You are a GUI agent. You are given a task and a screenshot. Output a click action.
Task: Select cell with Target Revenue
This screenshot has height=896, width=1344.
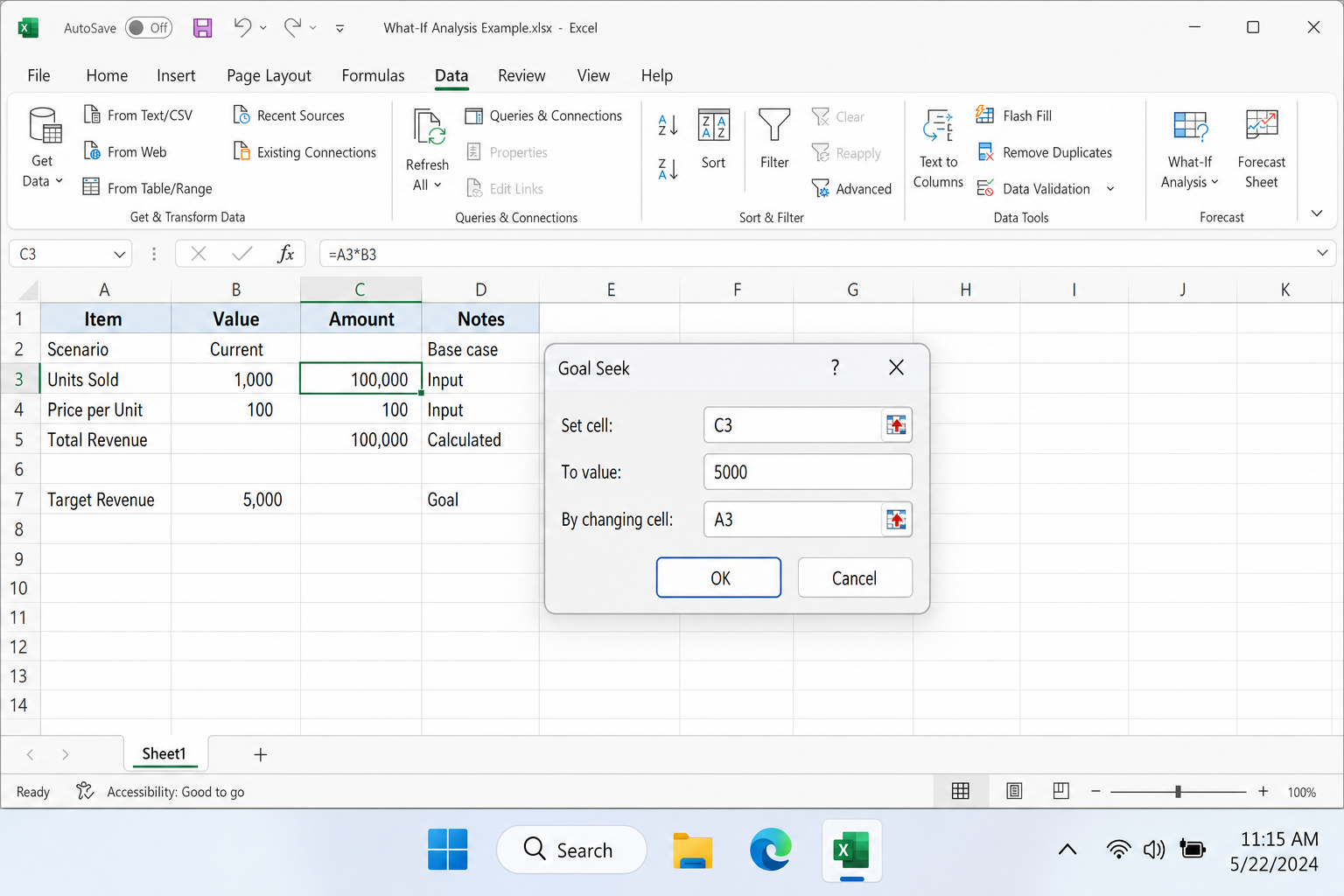[106, 500]
